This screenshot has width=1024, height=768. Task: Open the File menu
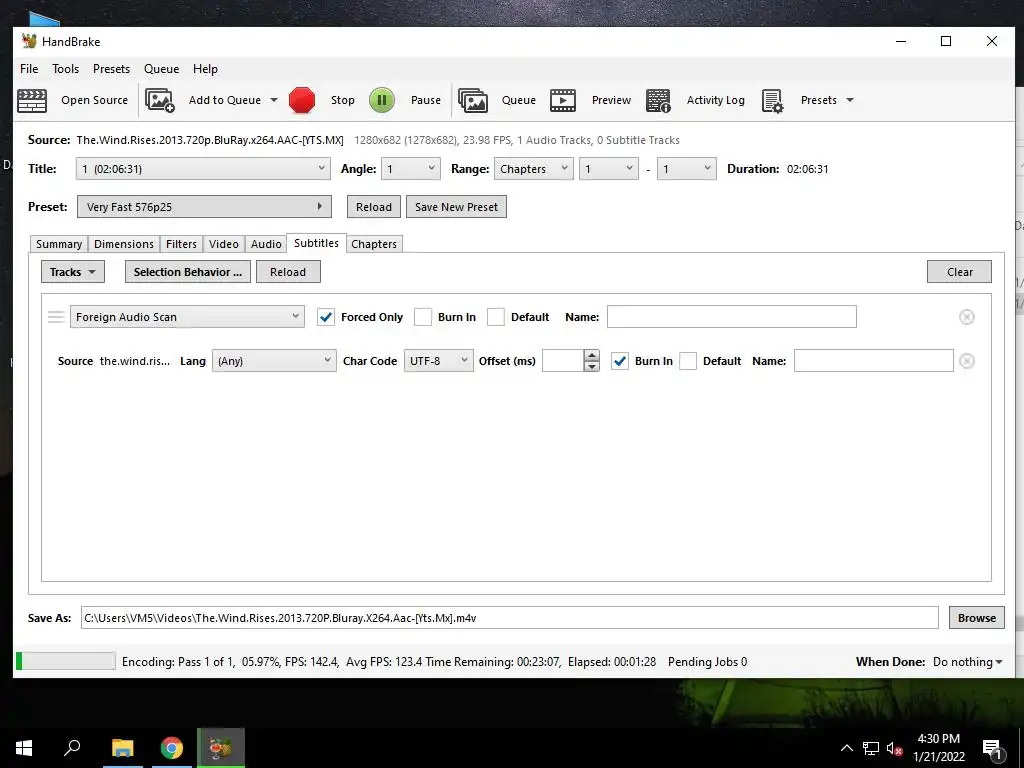pyautogui.click(x=29, y=69)
